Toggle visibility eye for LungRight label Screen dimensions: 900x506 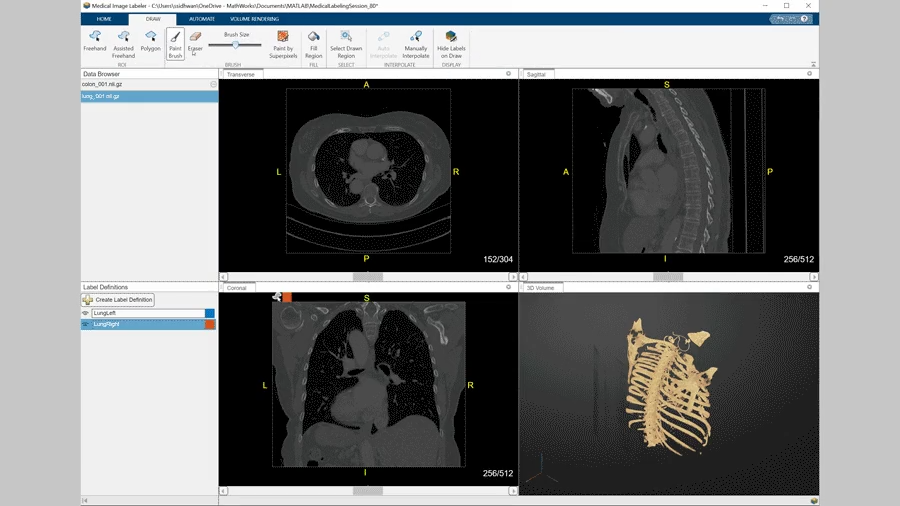pyautogui.click(x=86, y=324)
